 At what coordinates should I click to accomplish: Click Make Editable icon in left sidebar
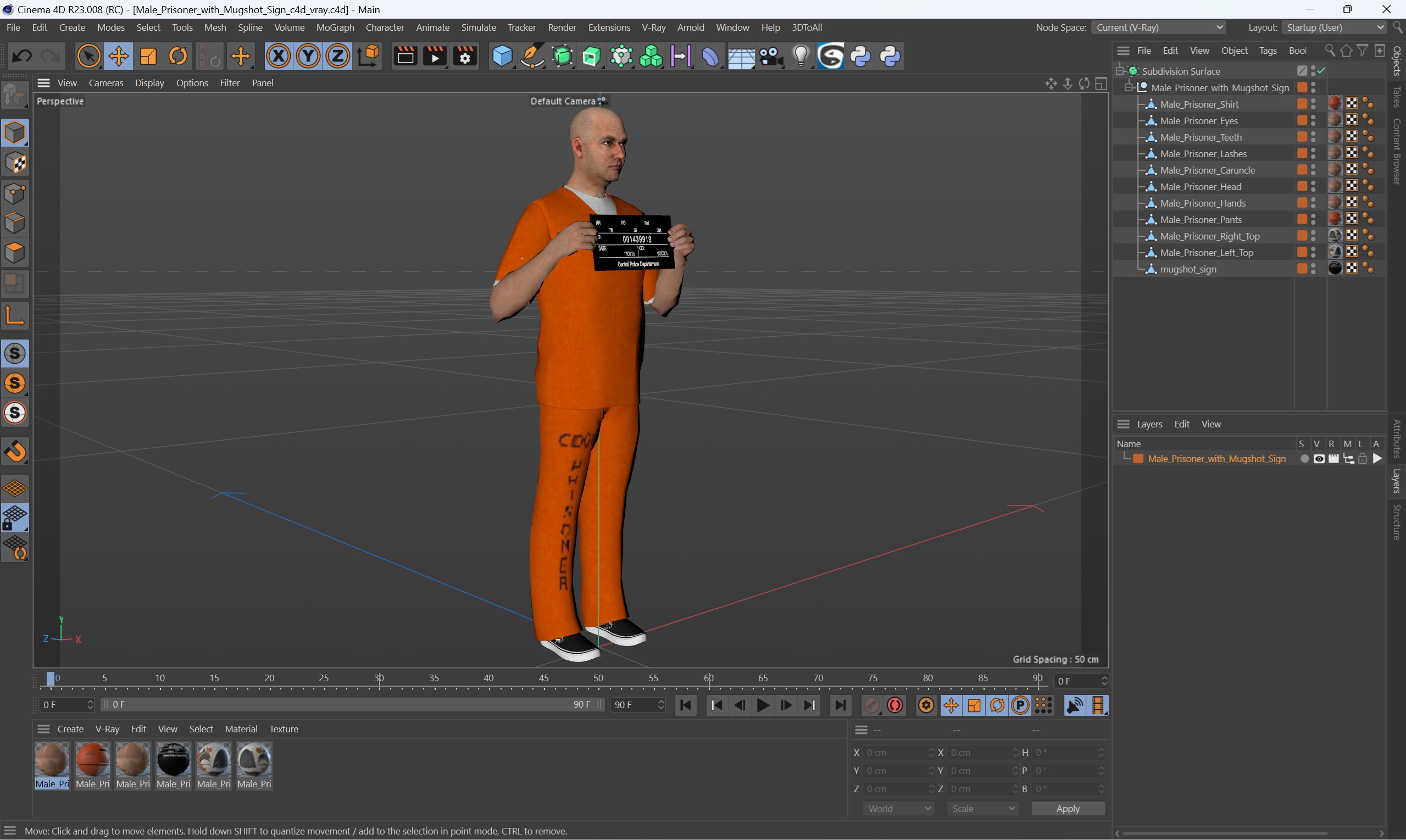click(x=15, y=94)
